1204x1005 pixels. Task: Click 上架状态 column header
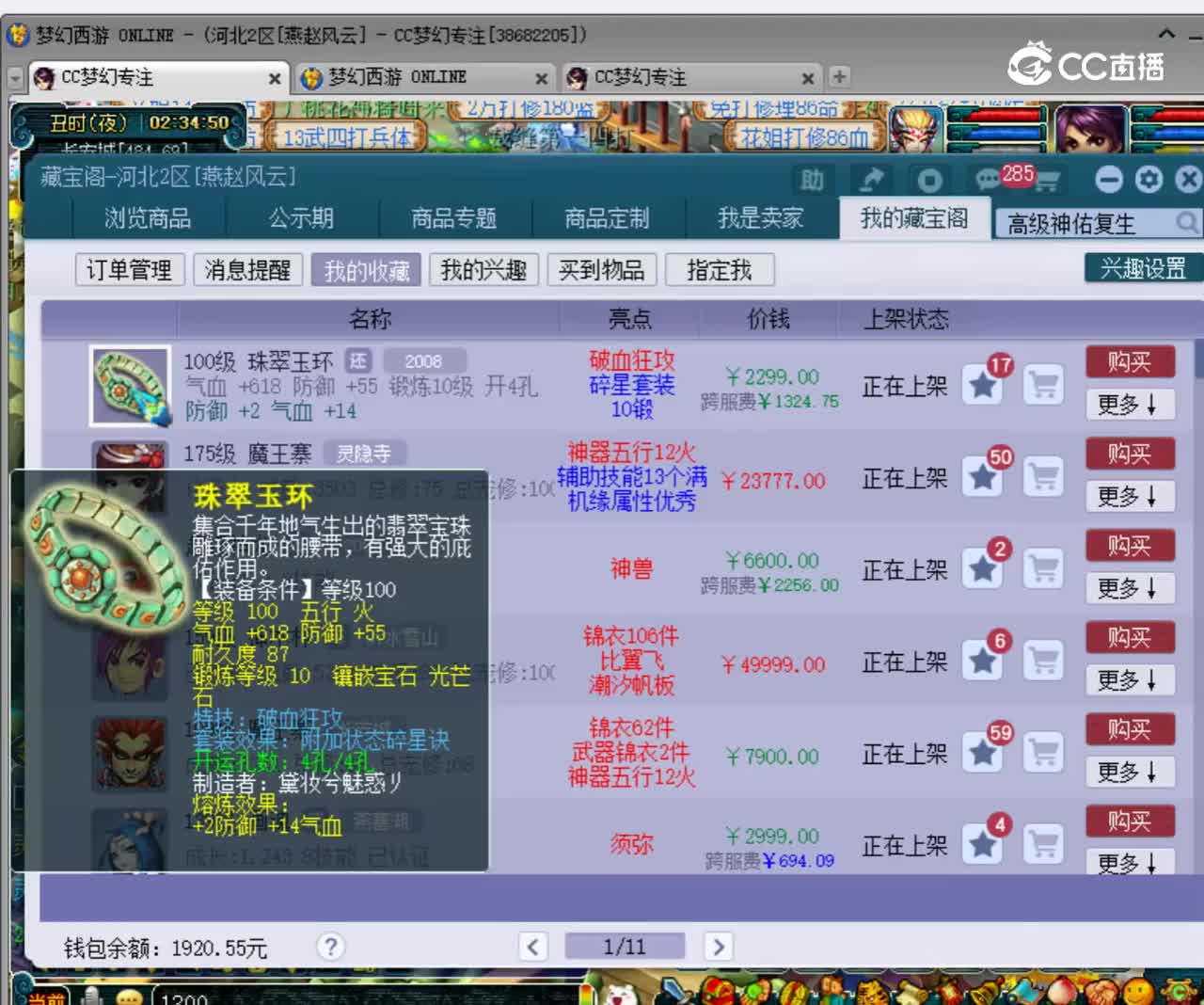point(906,319)
